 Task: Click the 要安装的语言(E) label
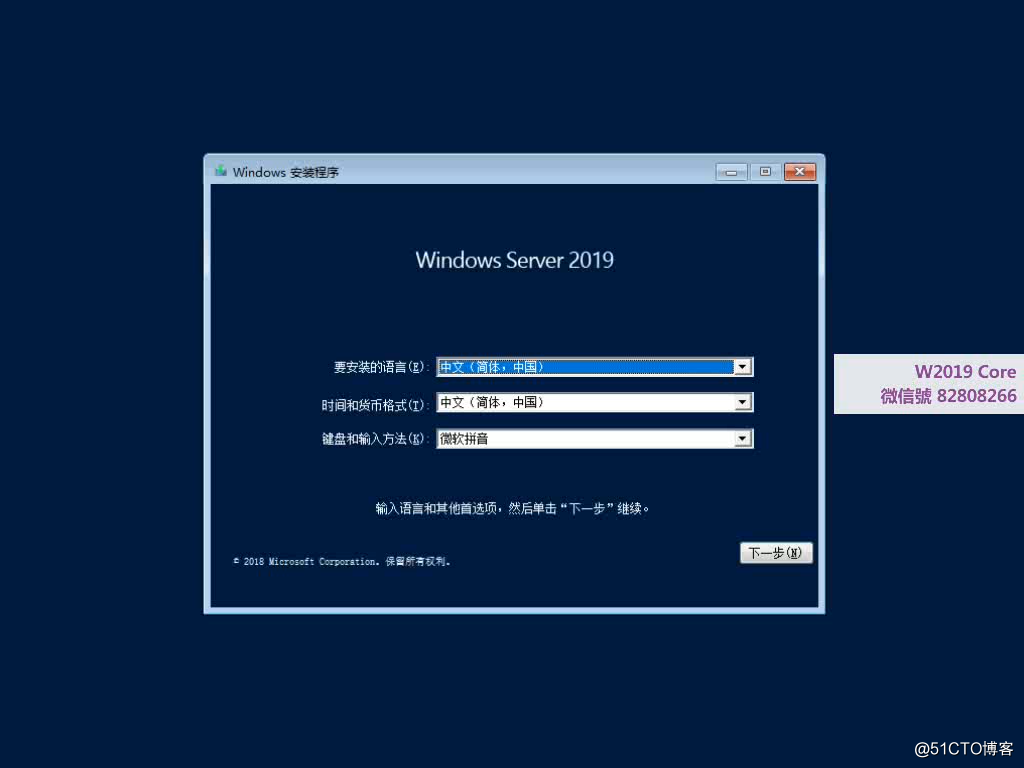pyautogui.click(x=379, y=368)
